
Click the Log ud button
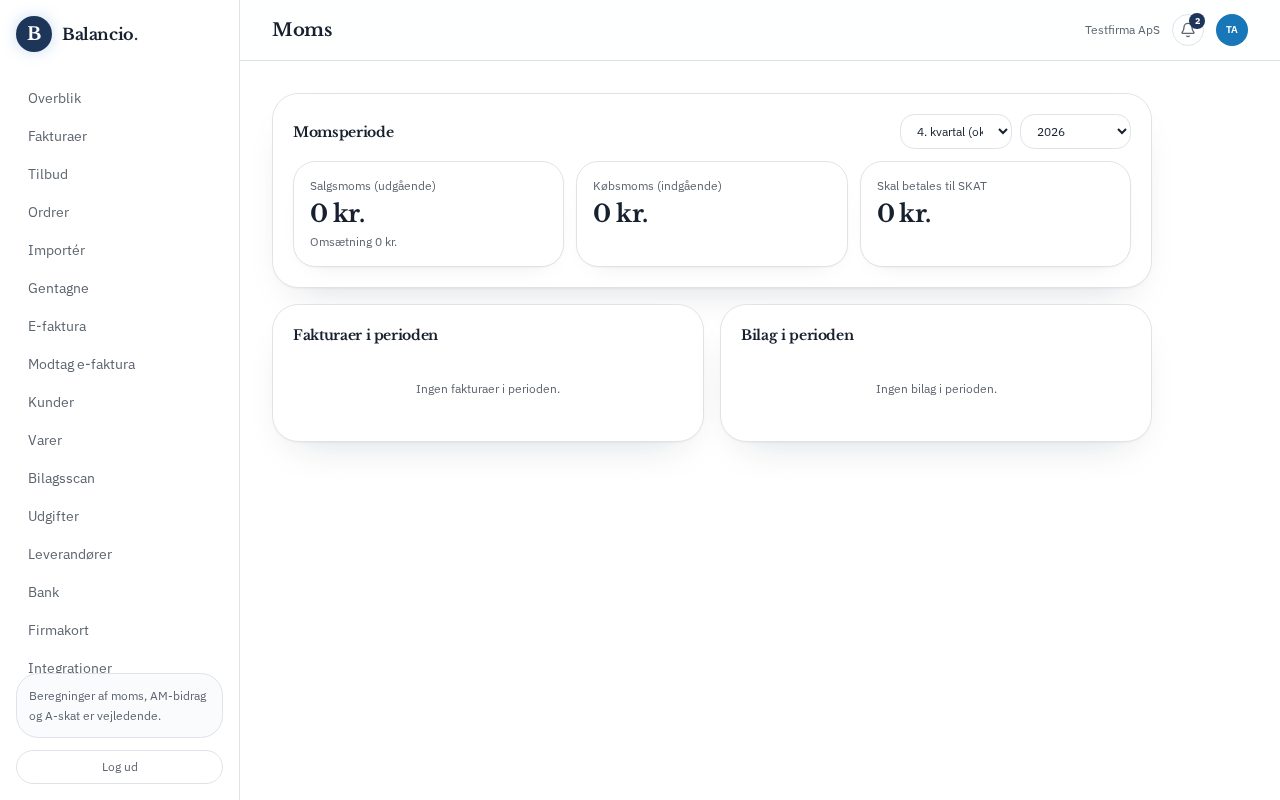119,767
